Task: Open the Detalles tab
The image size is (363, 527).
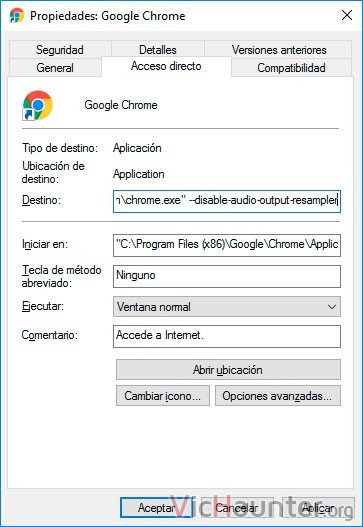Action: (158, 50)
